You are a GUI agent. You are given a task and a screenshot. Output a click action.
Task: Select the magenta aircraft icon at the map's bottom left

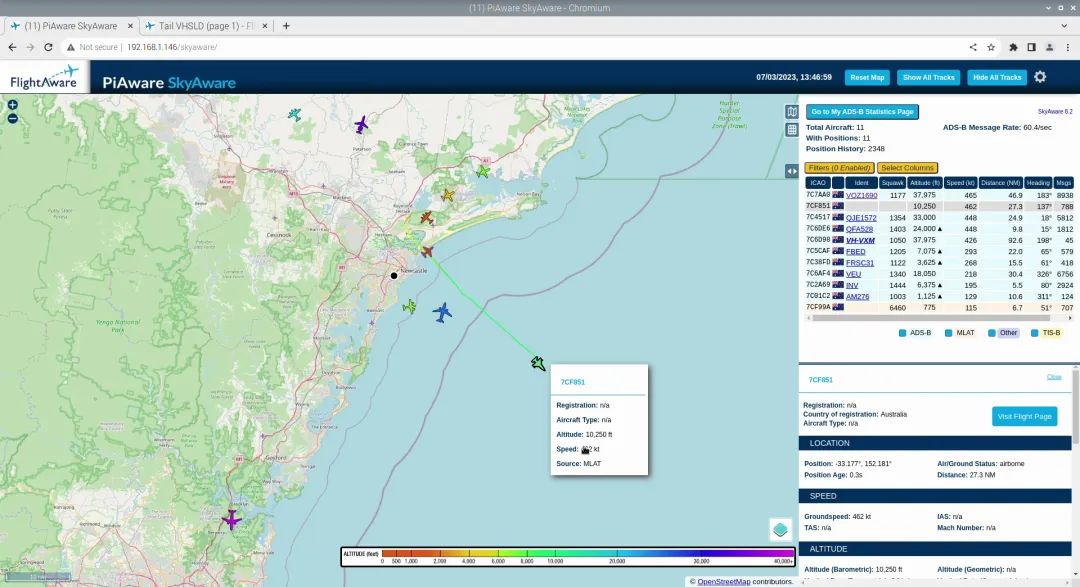coord(231,519)
